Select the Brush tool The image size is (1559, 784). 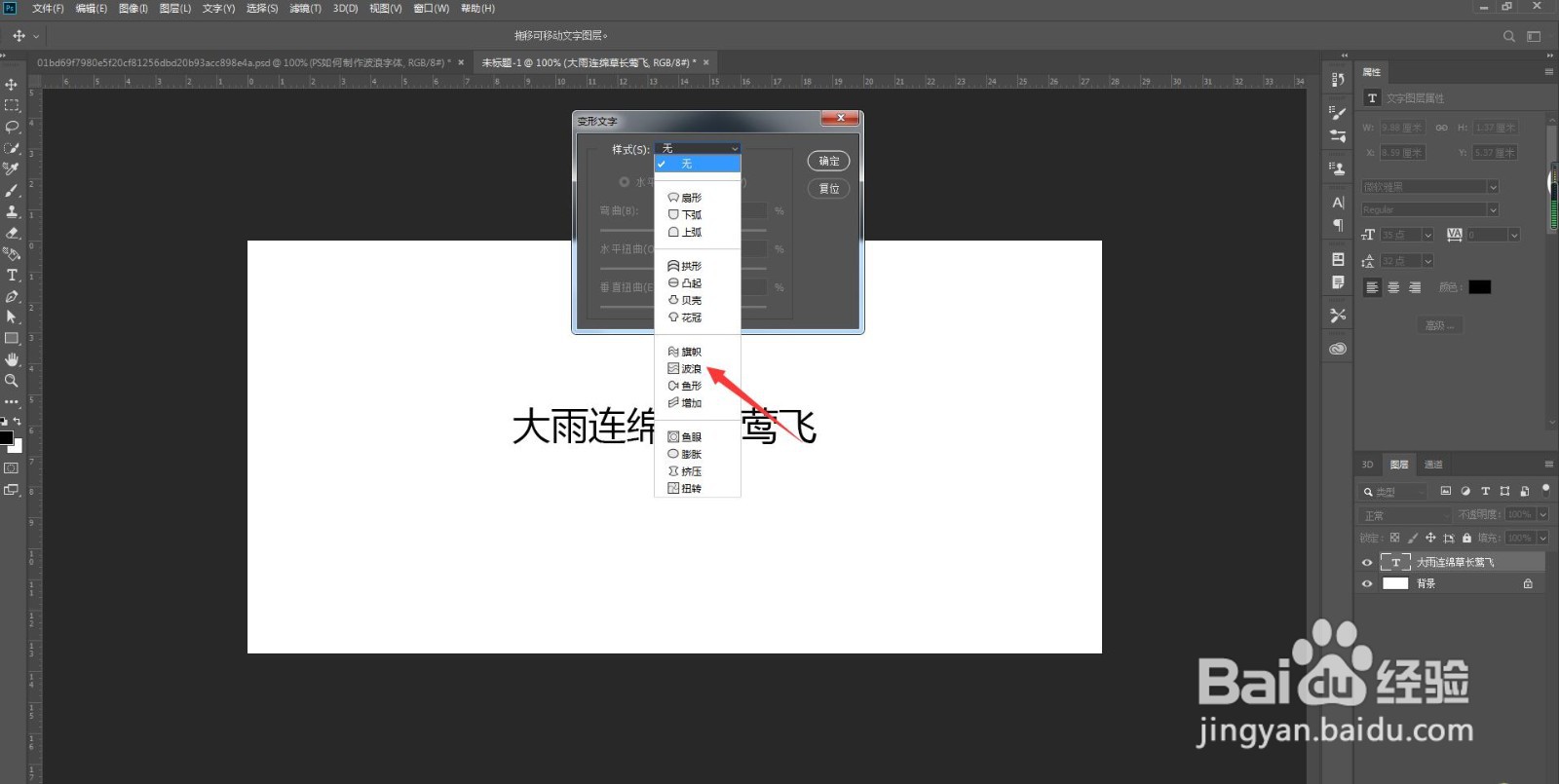pyautogui.click(x=12, y=191)
